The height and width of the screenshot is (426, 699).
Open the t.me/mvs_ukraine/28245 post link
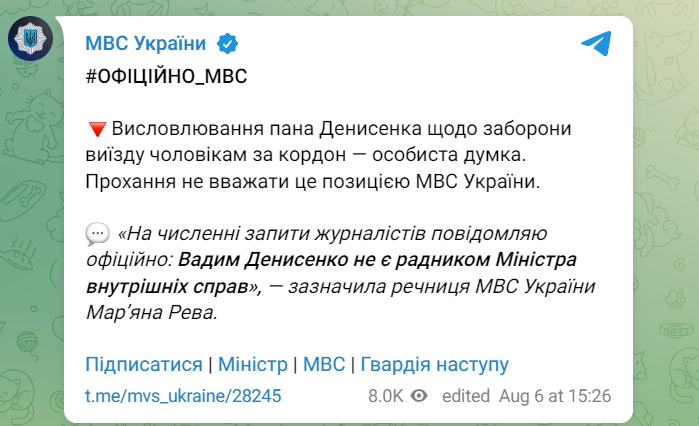click(x=183, y=396)
